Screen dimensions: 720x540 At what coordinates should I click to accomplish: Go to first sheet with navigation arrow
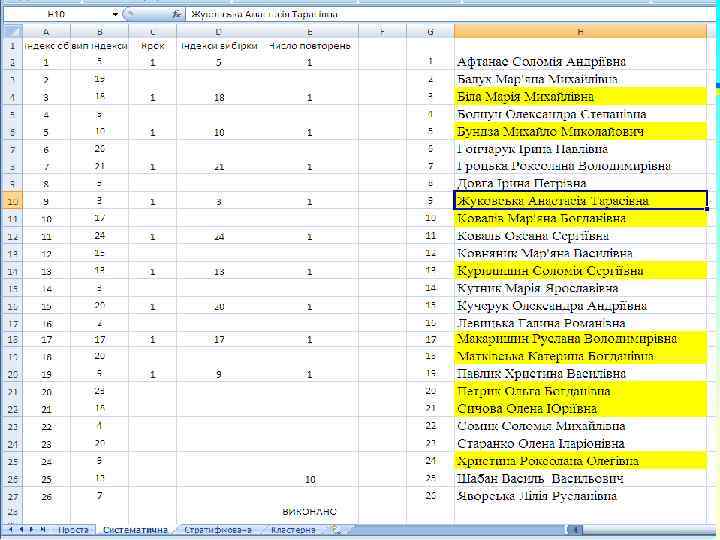click(10, 529)
